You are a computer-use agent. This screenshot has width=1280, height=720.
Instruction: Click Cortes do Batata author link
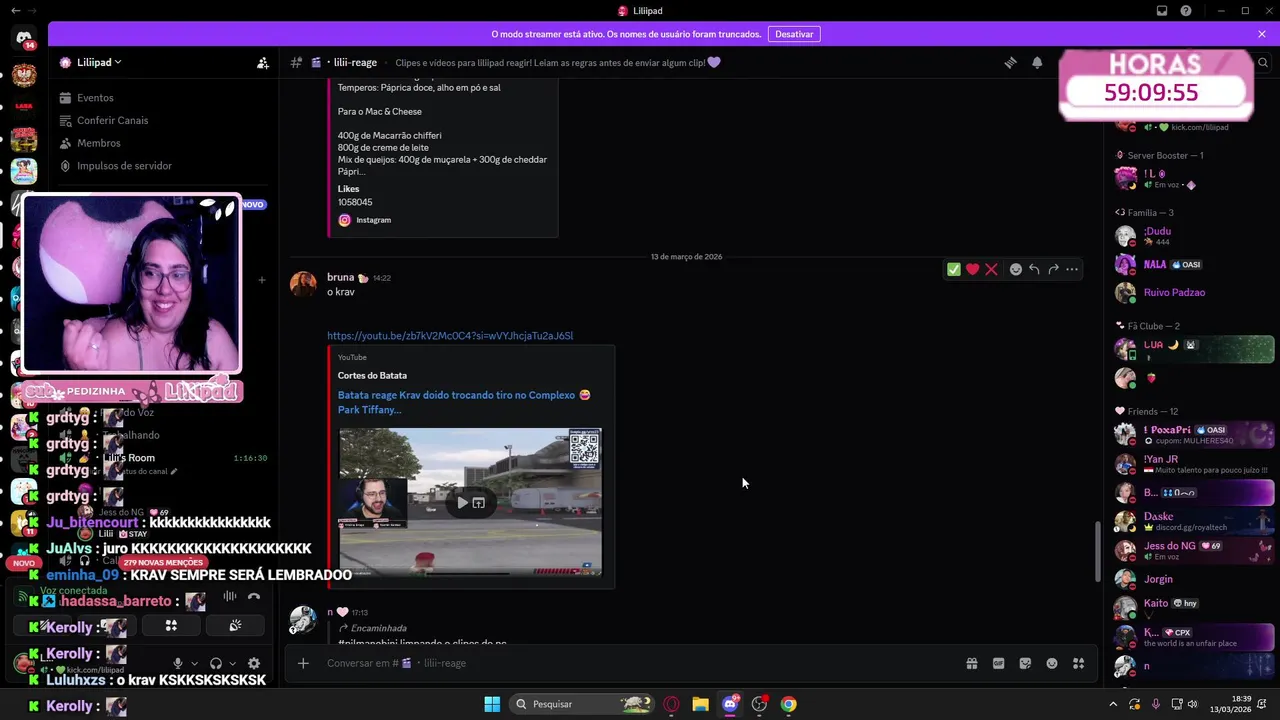[x=372, y=376]
